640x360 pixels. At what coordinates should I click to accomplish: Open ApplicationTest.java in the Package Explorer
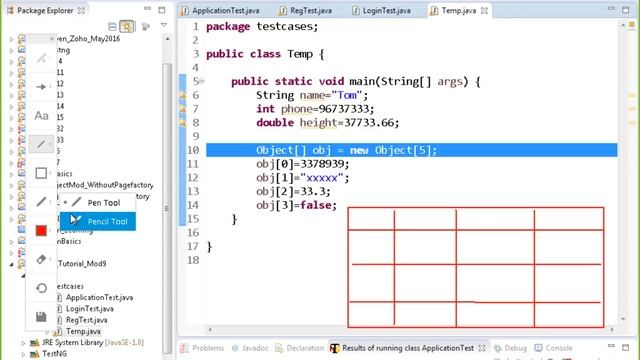99,298
